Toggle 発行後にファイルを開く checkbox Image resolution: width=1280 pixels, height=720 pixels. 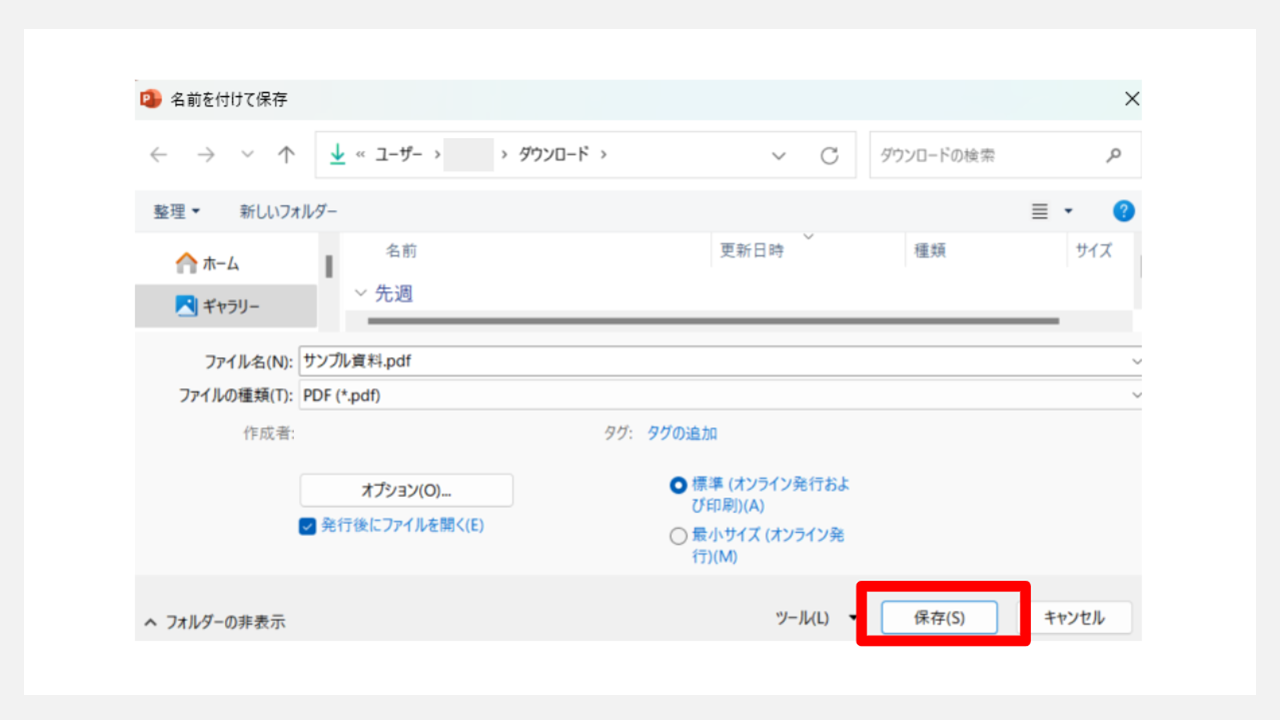pos(308,526)
